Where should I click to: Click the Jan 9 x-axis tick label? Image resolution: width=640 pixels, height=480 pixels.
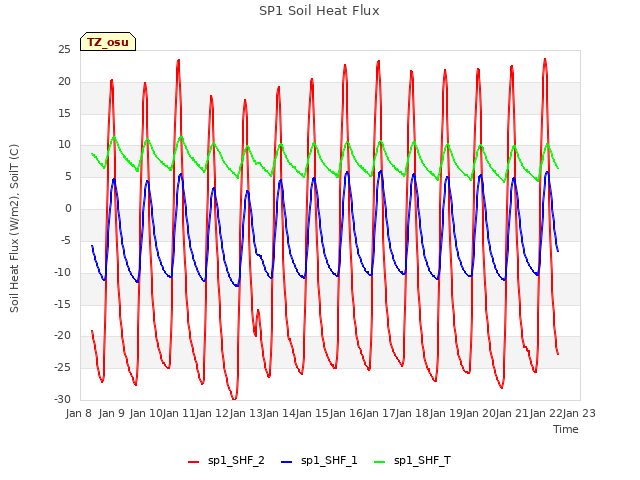click(111, 413)
